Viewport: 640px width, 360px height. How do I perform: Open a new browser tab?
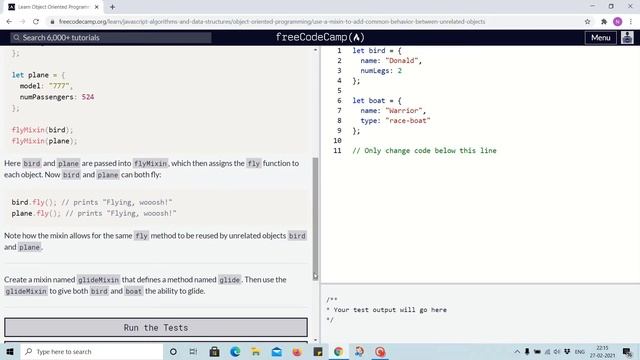(112, 7)
